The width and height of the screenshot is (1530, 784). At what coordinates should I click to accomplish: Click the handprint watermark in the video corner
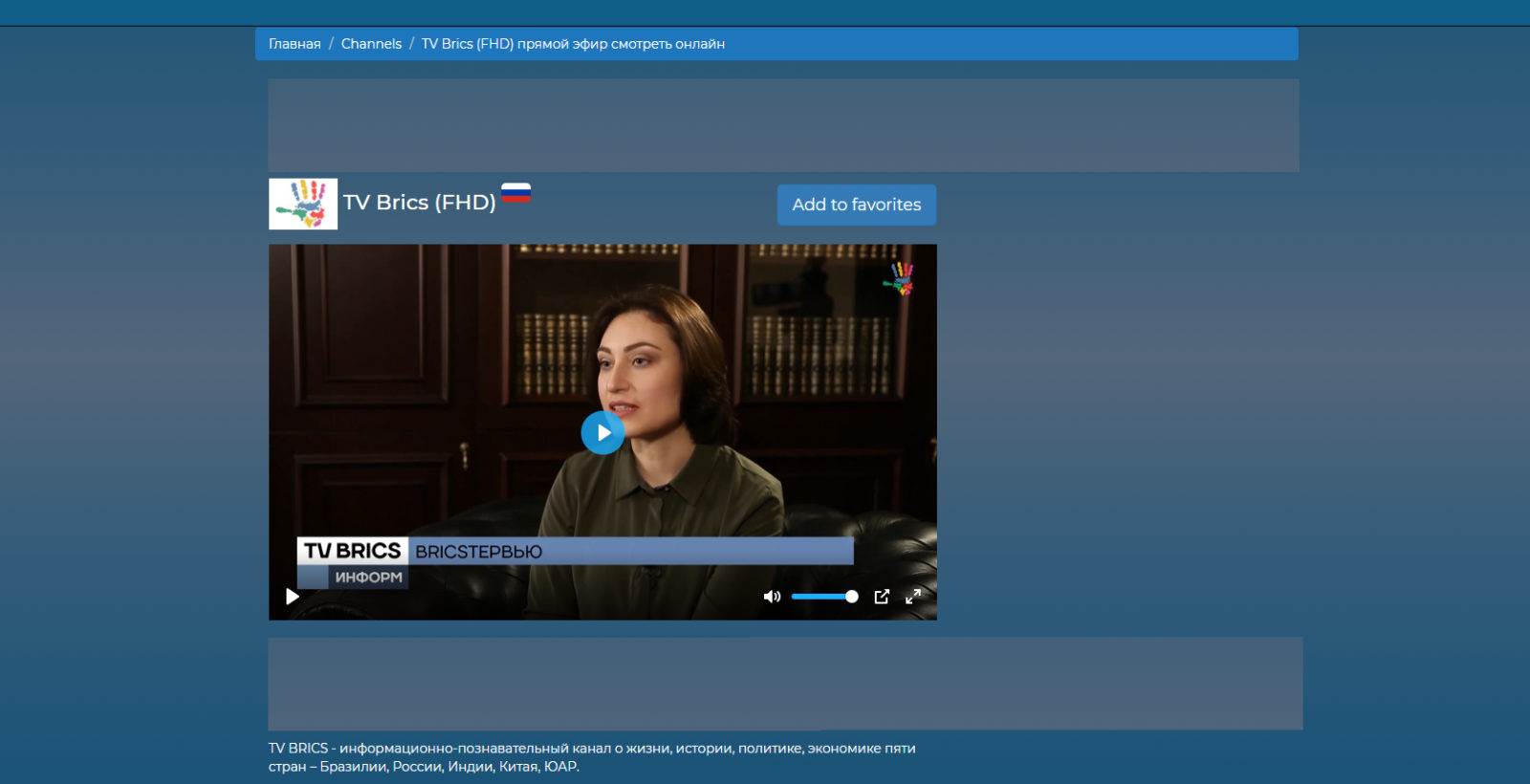point(900,278)
